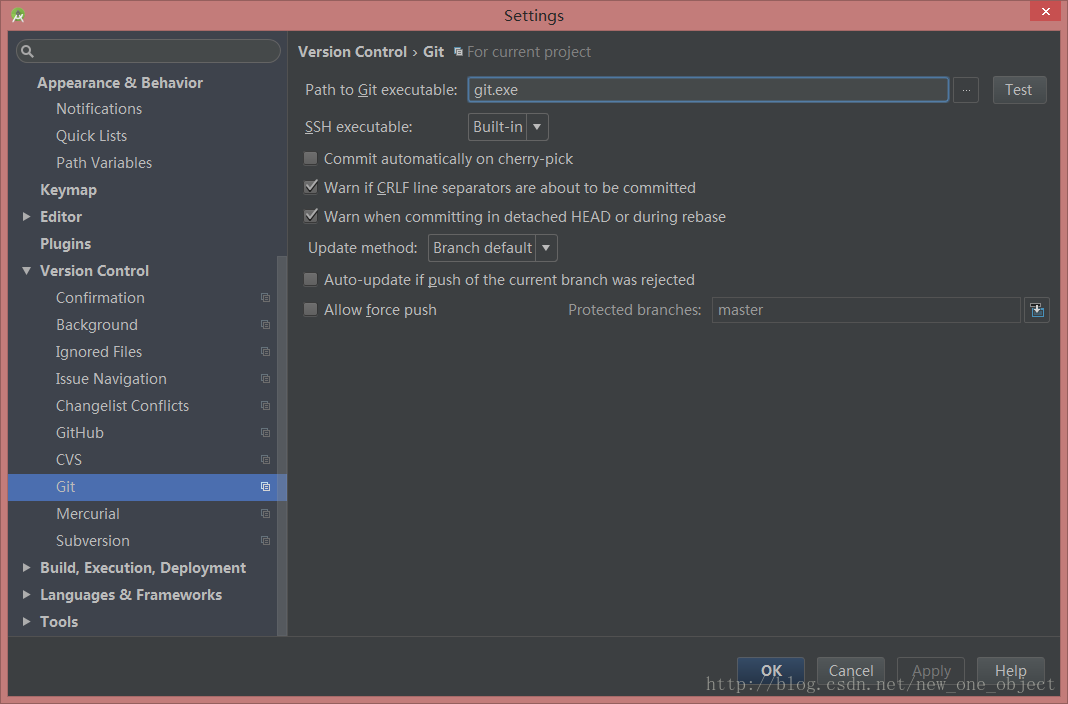
Task: Click the magnifier icon in the search box
Action: coord(27,51)
